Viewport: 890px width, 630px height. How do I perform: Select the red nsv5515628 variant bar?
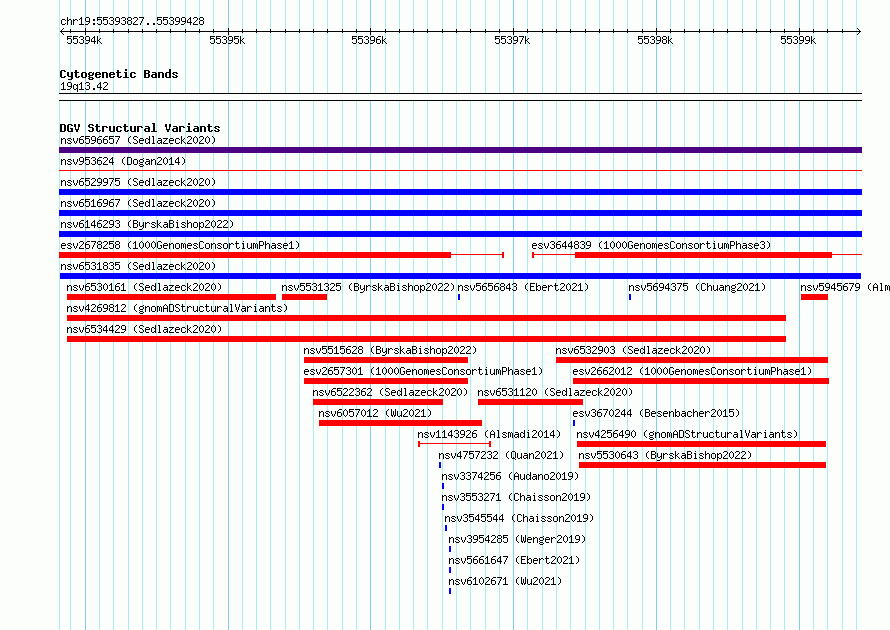386,360
